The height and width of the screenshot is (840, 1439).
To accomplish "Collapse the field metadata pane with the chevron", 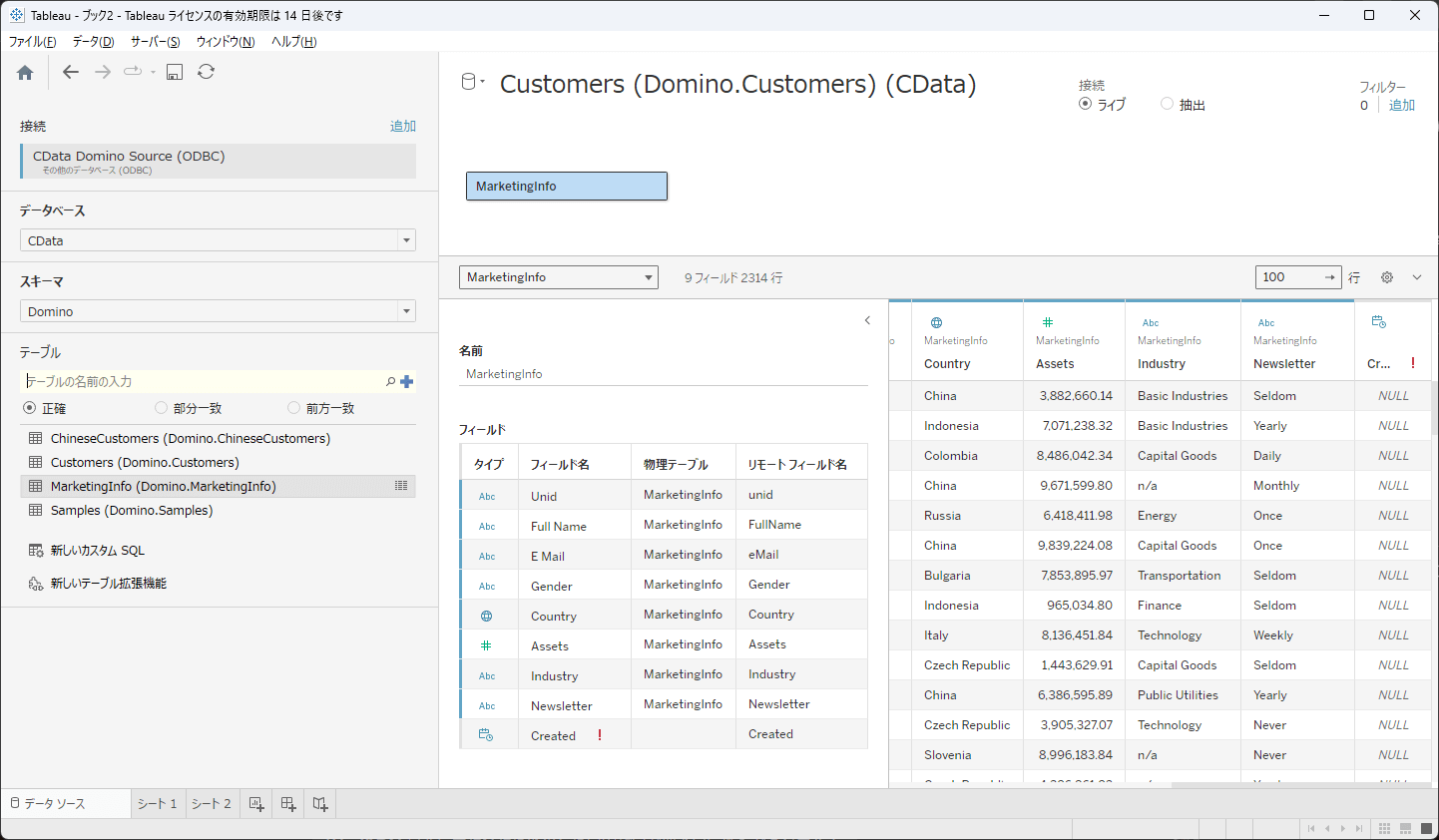I will 867,320.
